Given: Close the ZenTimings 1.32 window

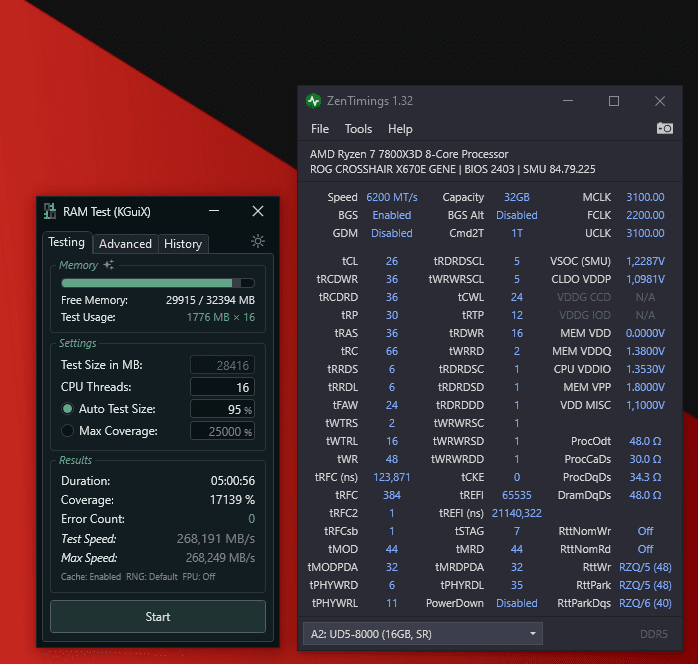Looking at the screenshot, I should pyautogui.click(x=660, y=101).
